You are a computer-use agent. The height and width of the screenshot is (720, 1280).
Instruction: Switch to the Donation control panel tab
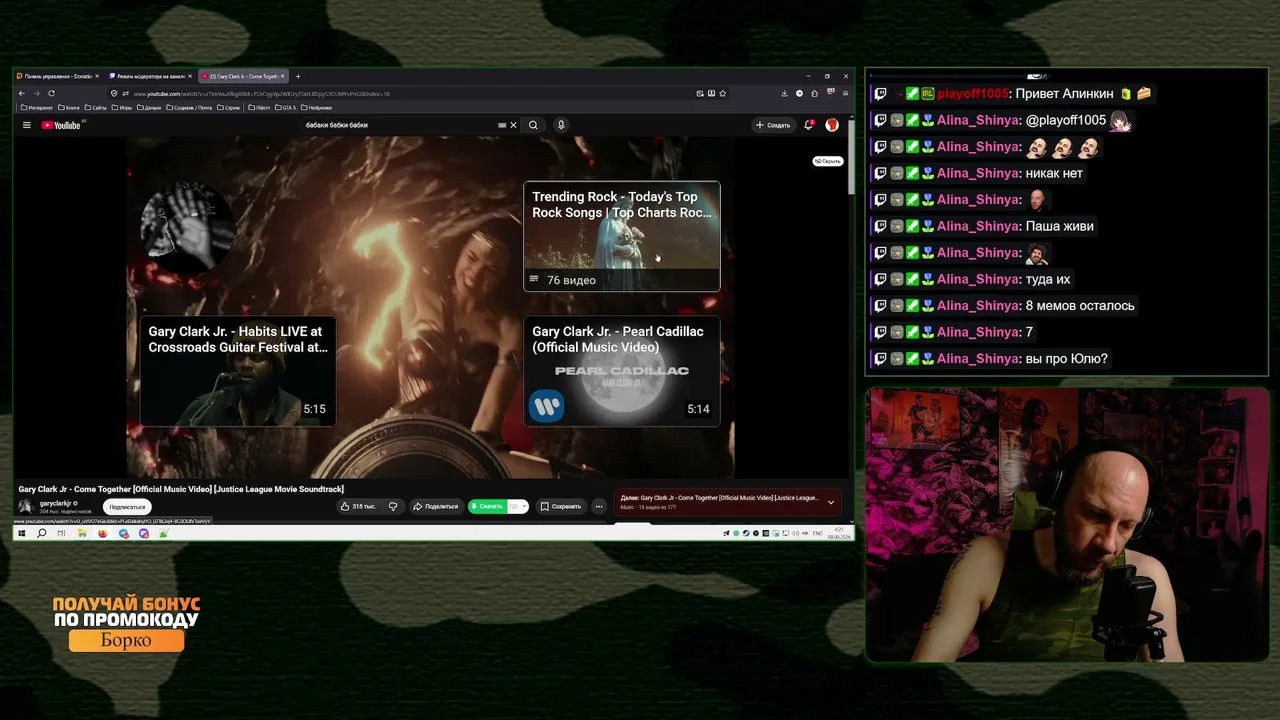click(58, 76)
